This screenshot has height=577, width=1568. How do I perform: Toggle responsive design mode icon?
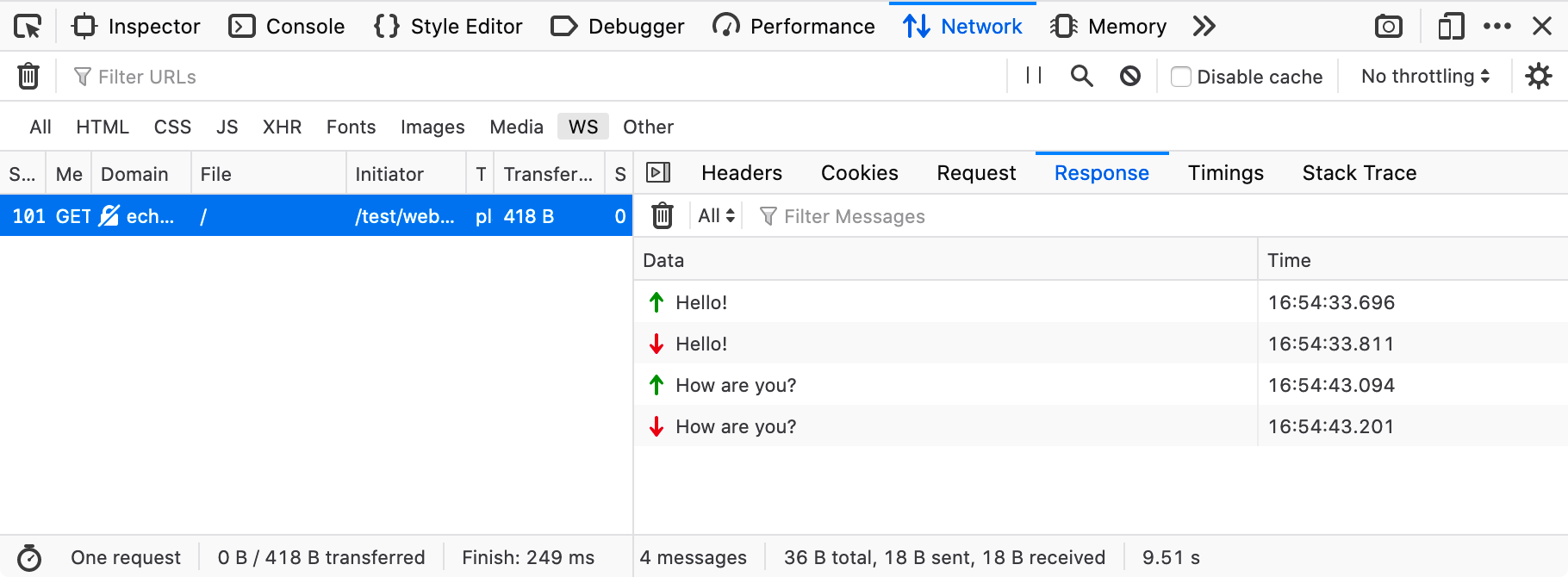(1451, 27)
